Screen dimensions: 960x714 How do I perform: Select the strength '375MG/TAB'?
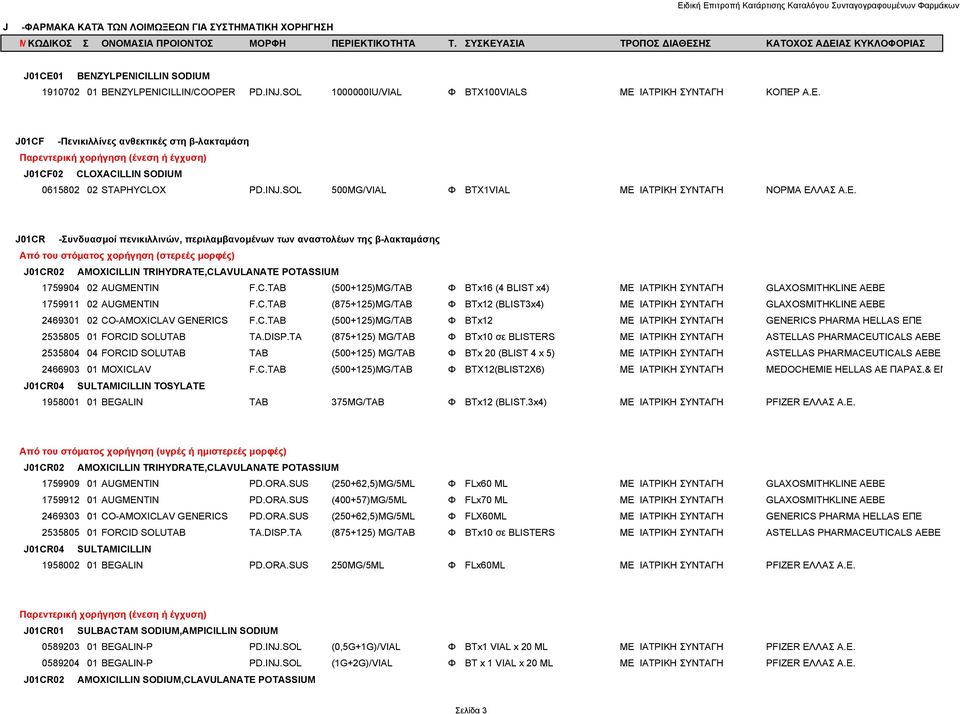(358, 402)
